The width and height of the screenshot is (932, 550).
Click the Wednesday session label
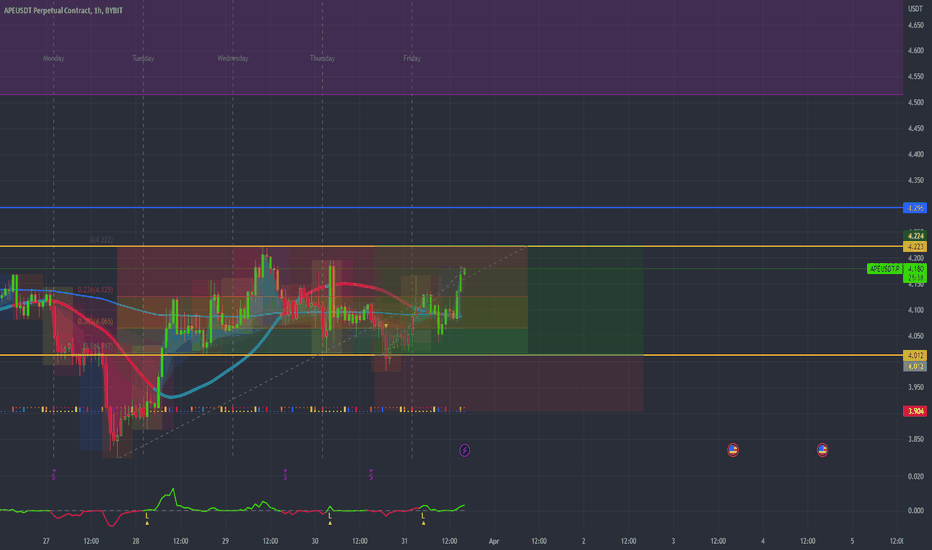[233, 58]
